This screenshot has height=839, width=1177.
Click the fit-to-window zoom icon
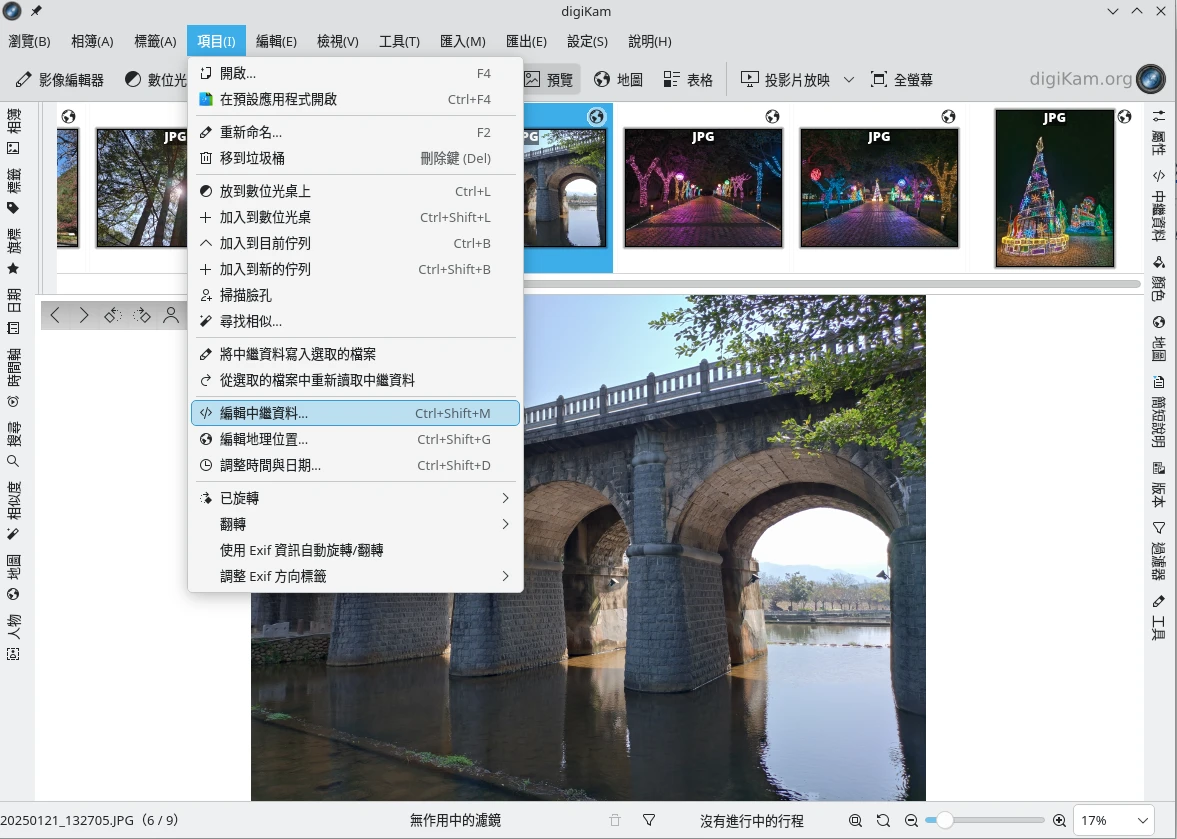click(x=855, y=821)
